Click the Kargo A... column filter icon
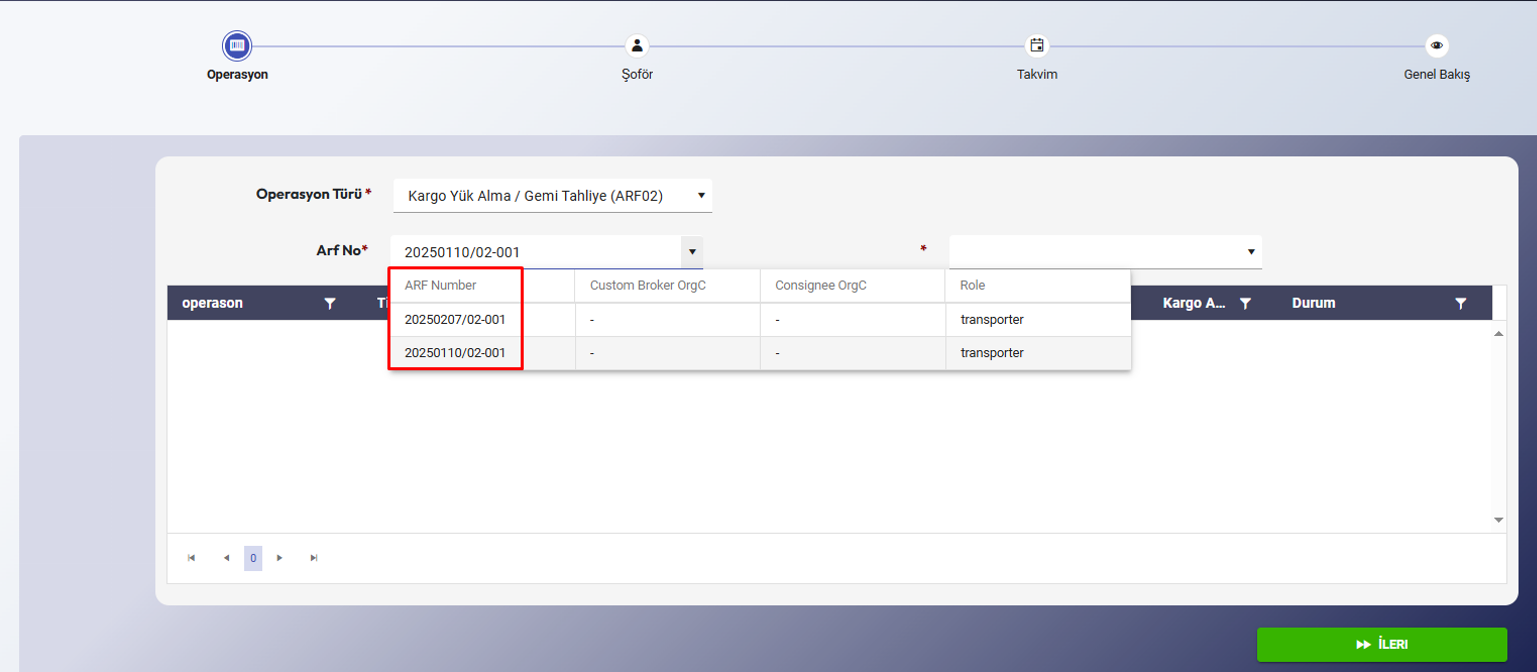The image size is (1537, 672). (1245, 303)
